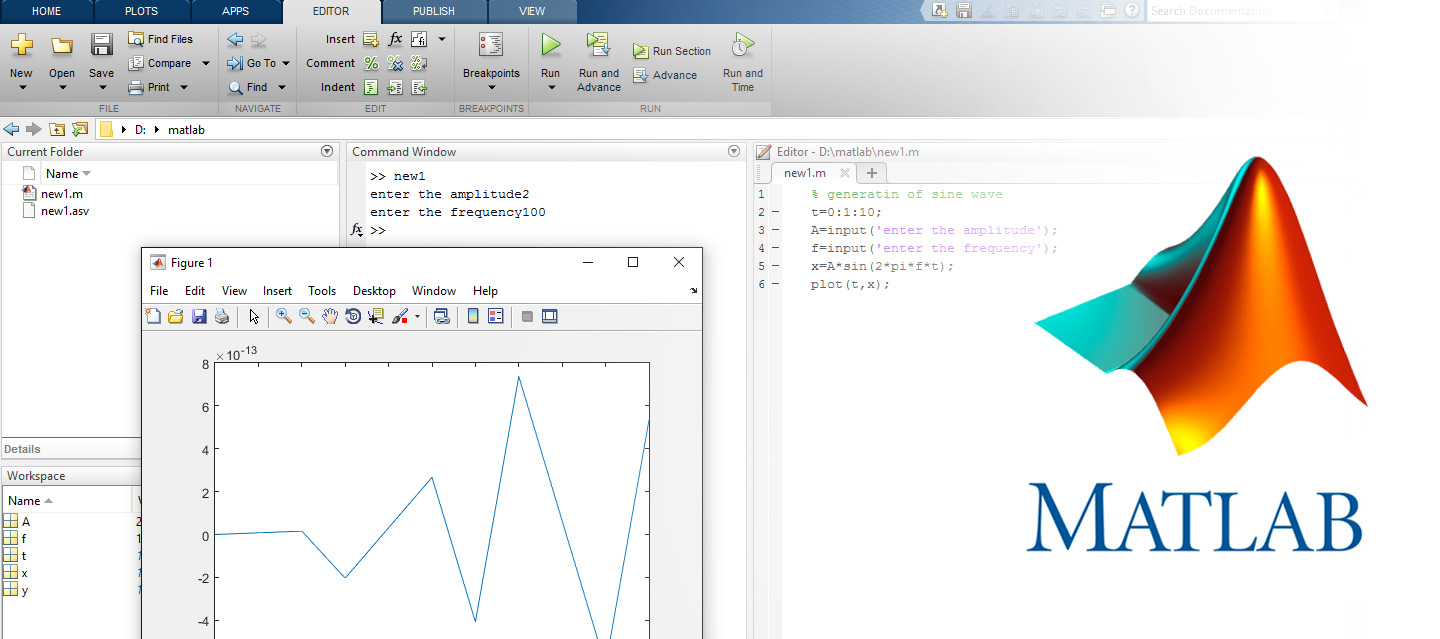This screenshot has height=639, width=1440.
Task: Click the New file plus icon
Action: [x=21, y=45]
